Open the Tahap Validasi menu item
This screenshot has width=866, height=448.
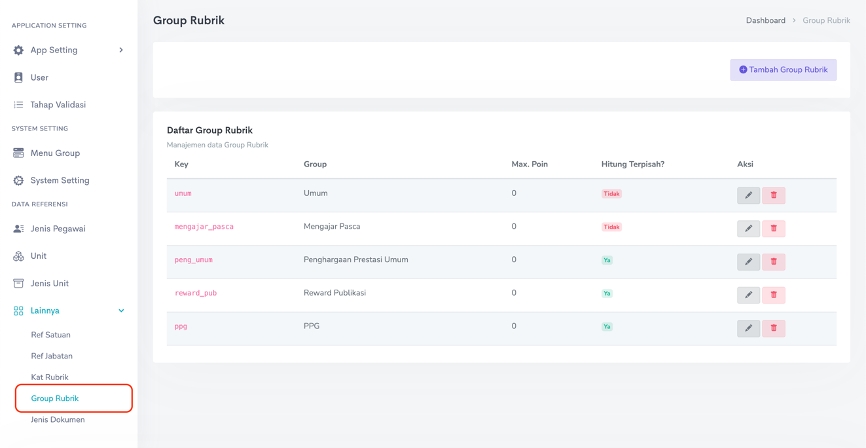58,104
